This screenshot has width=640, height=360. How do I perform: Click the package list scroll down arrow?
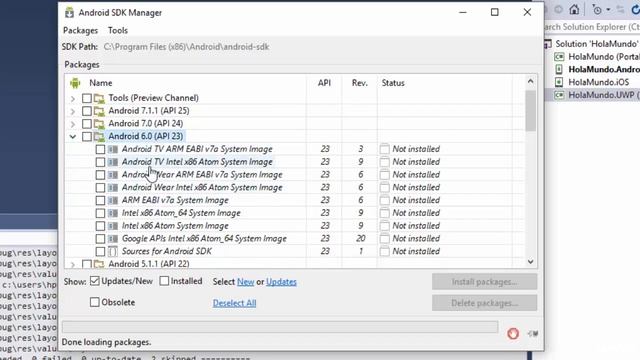[x=530, y=262]
